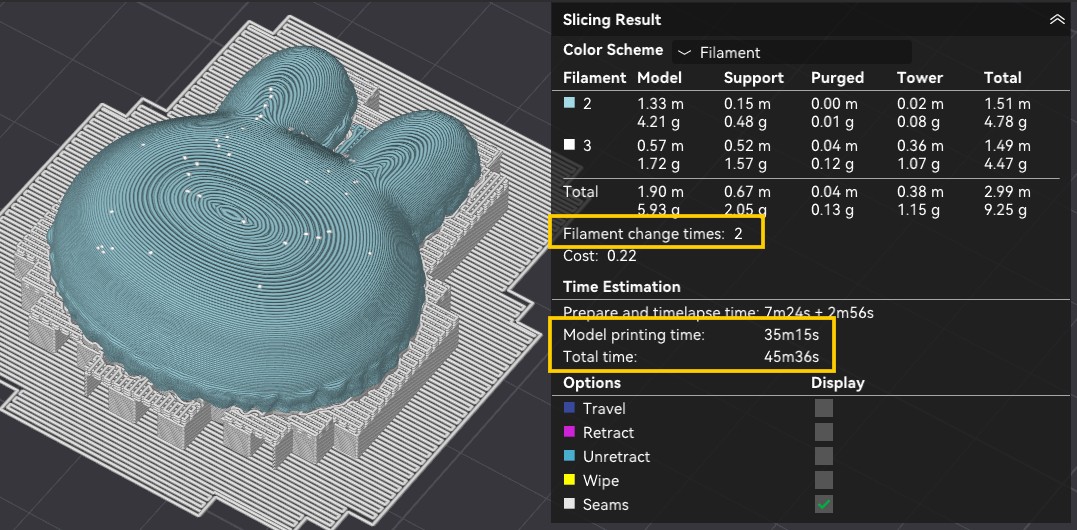Click the Slicing Result title
Image resolution: width=1077 pixels, height=530 pixels.
coord(612,20)
